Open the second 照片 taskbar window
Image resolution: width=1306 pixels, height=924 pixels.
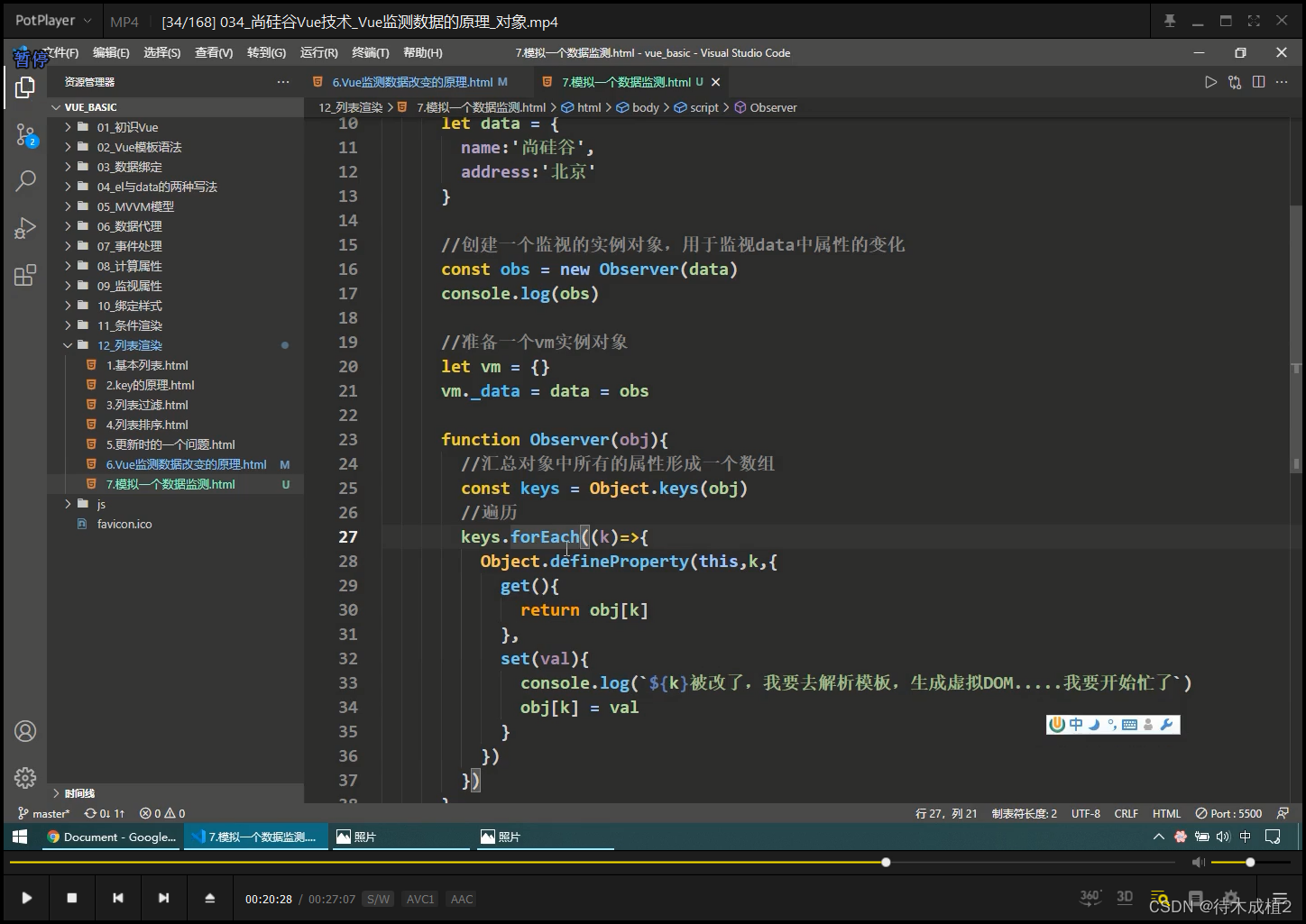[544, 837]
